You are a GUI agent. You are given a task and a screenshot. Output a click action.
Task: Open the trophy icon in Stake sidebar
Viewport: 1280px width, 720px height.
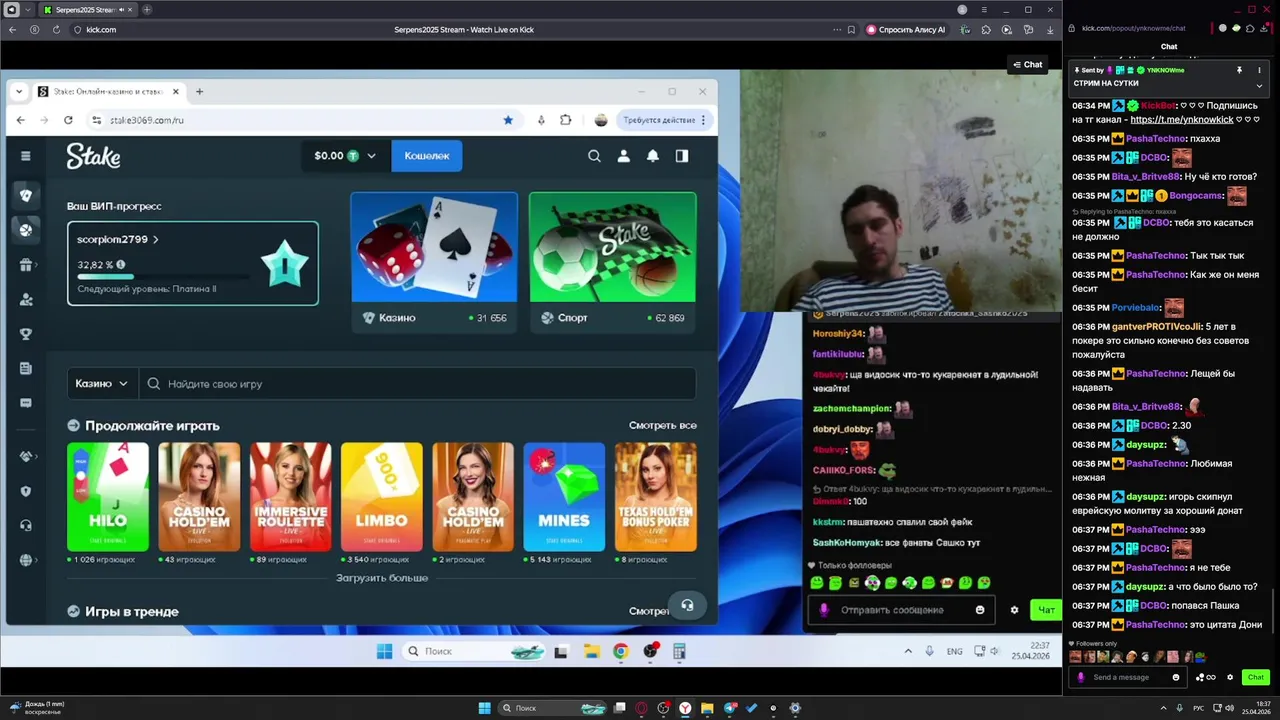pyautogui.click(x=26, y=334)
